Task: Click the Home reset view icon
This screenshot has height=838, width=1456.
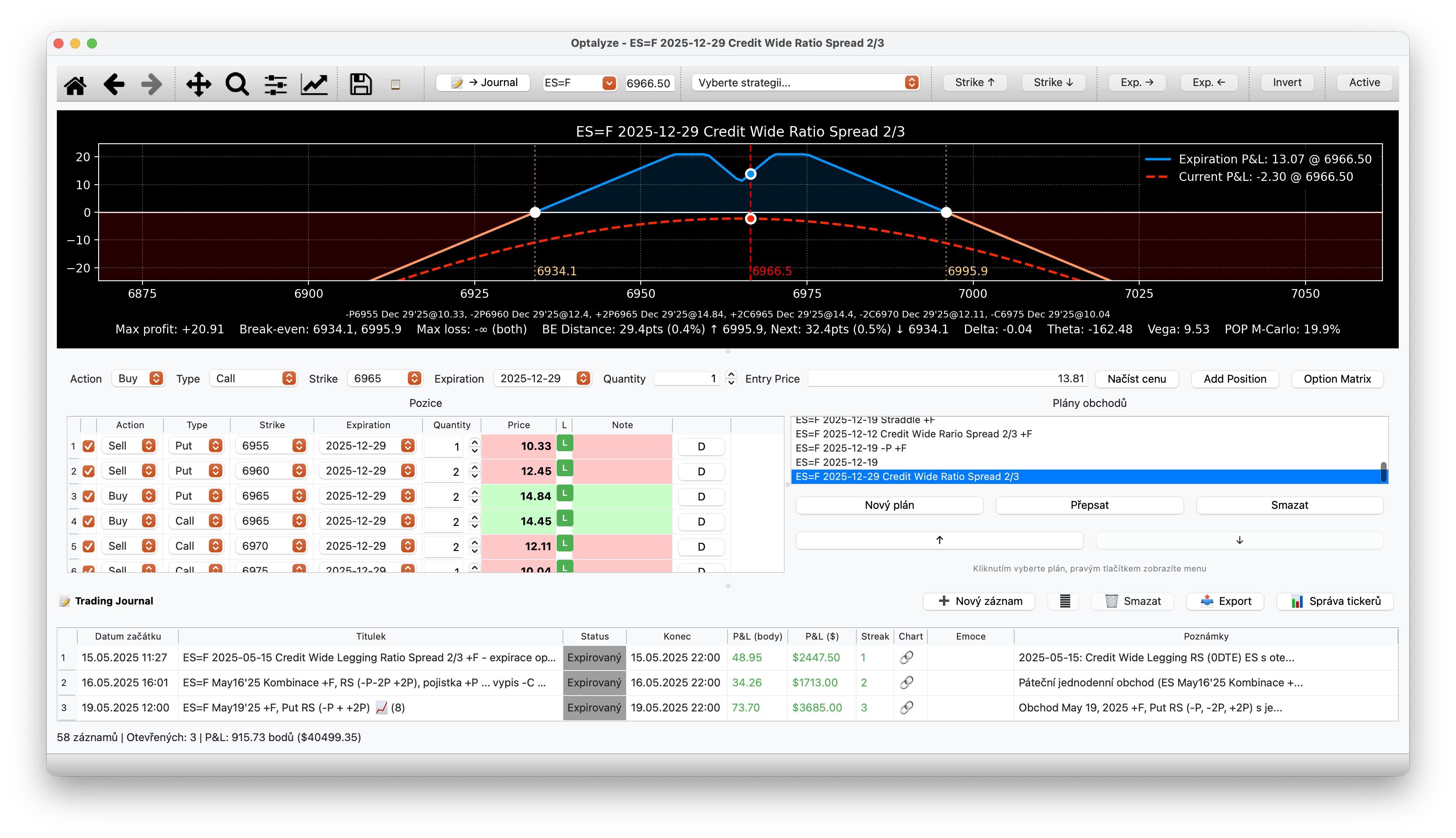Action: [75, 85]
